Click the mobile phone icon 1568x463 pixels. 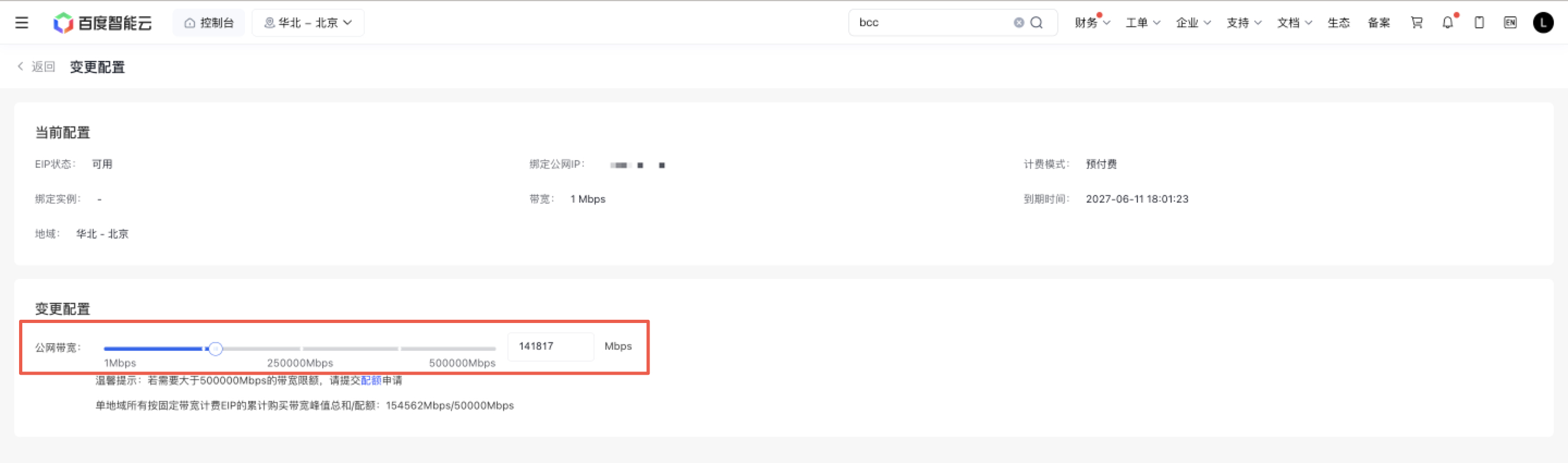click(1479, 22)
